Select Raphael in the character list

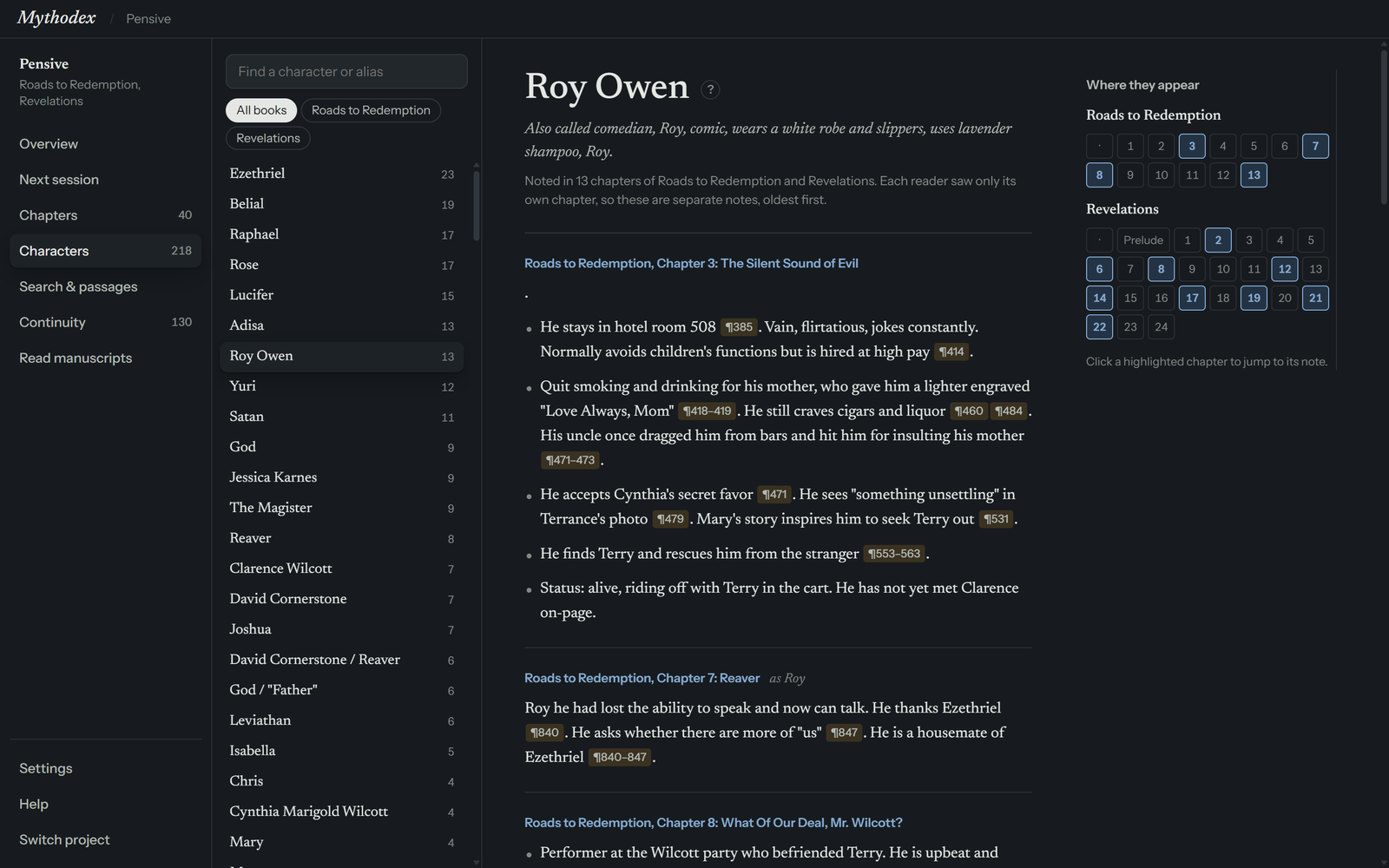[x=342, y=234]
